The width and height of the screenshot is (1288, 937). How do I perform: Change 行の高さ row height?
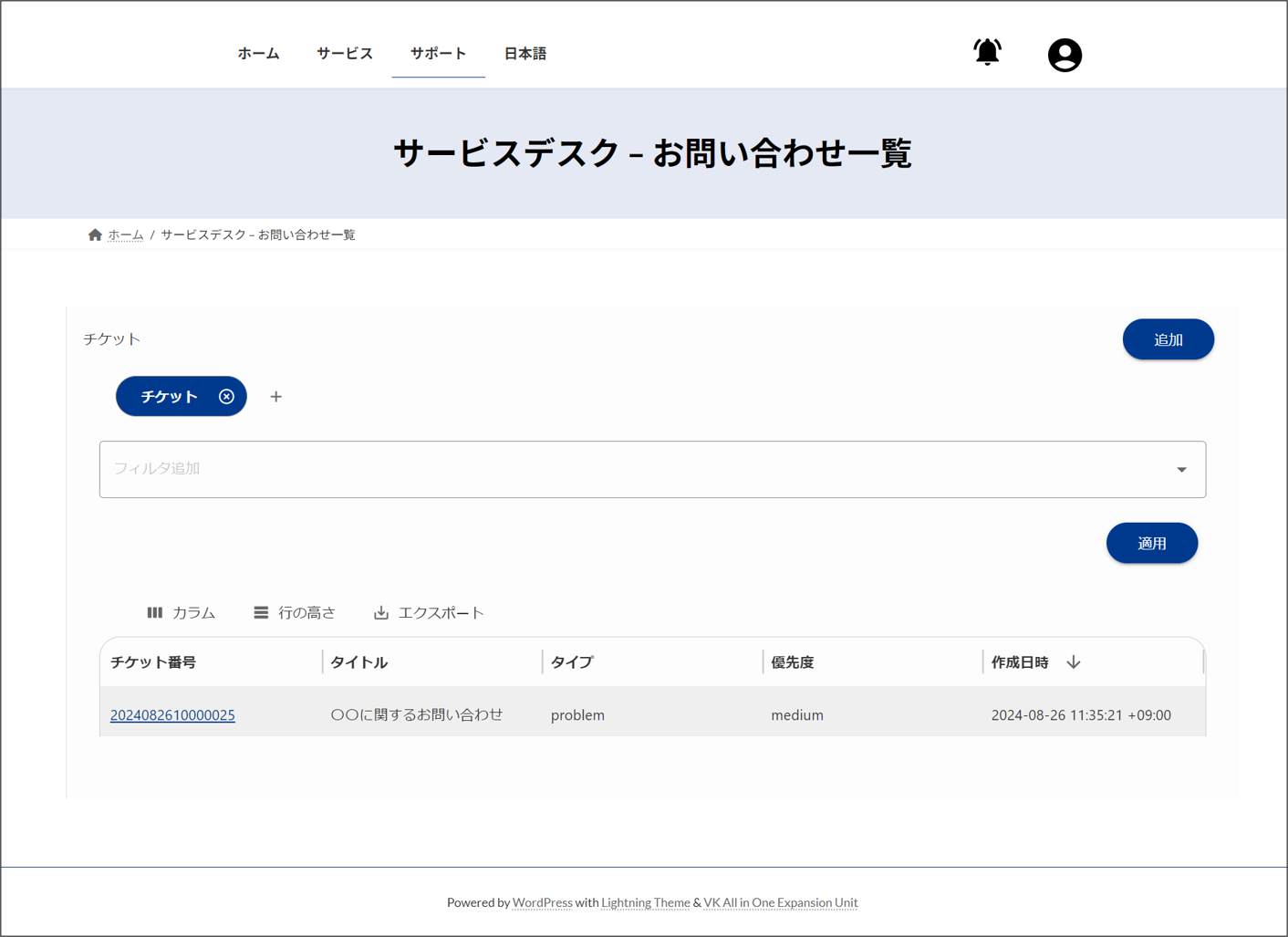[x=295, y=613]
